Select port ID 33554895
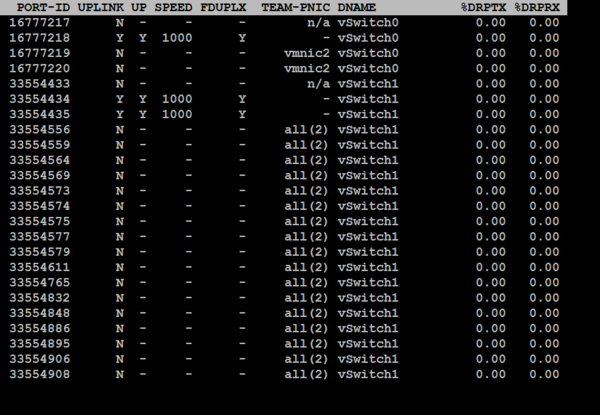The width and height of the screenshot is (600, 415). point(40,344)
